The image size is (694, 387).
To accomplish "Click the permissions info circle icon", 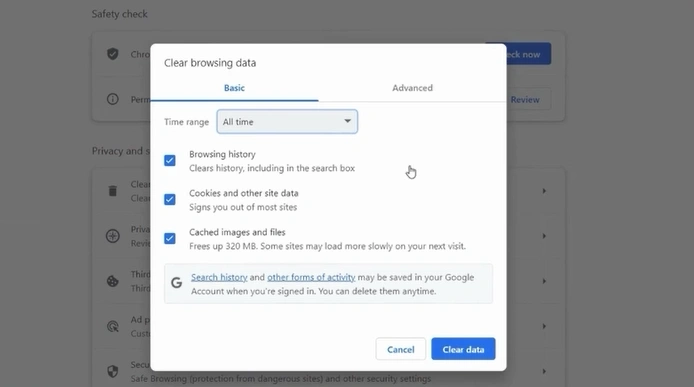I will 113,99.
